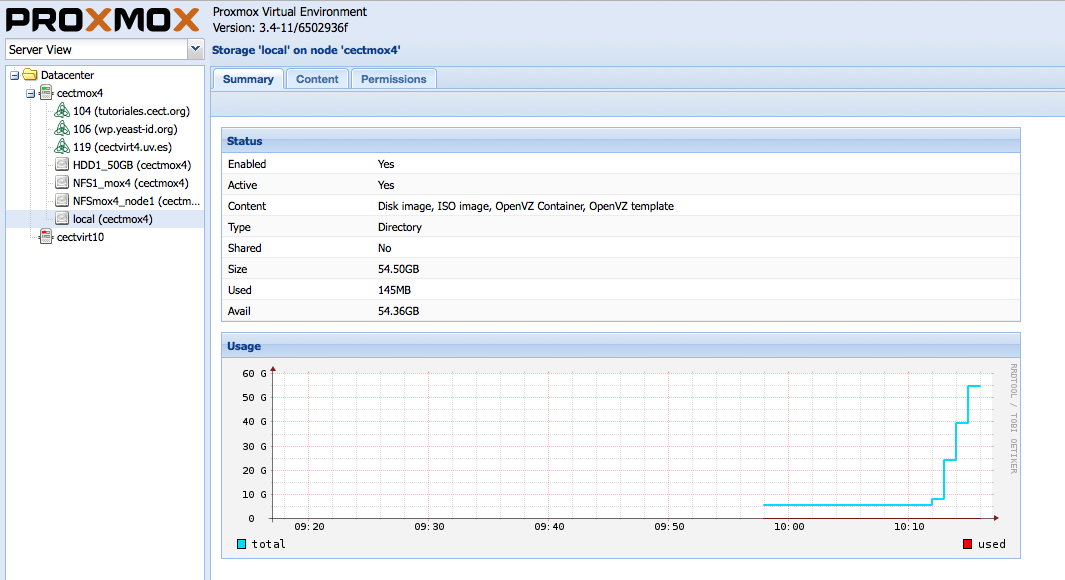Click the red 'used' legend swatch
The image size is (1065, 580).
(x=967, y=543)
